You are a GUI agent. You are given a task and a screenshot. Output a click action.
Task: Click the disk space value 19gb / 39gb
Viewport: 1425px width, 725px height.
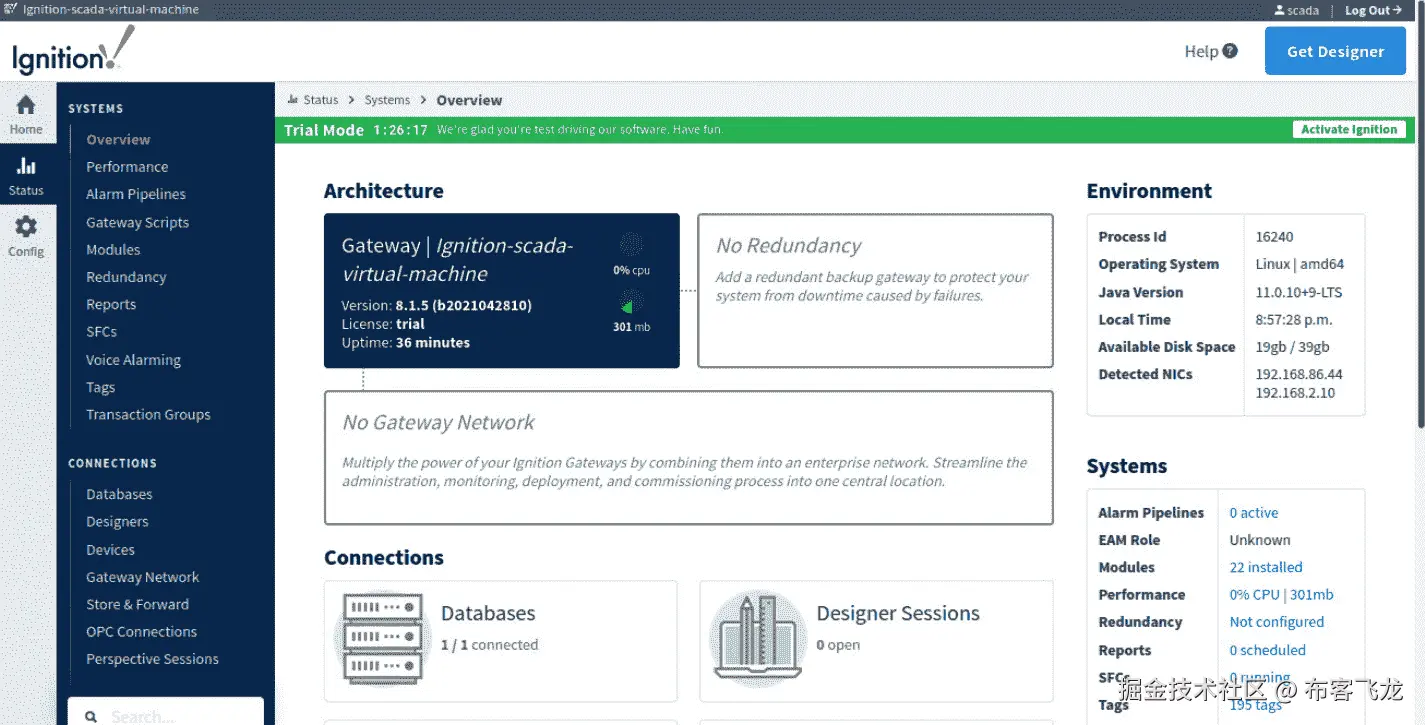tap(1292, 347)
